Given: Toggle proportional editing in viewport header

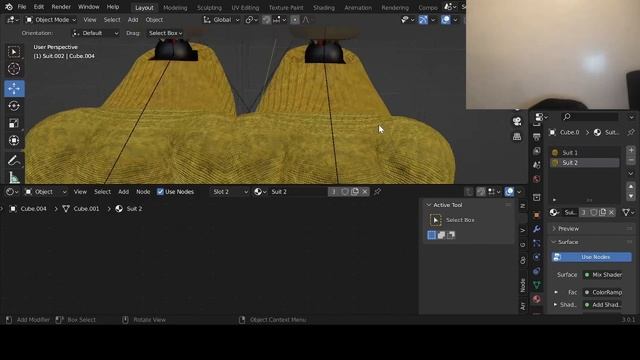Looking at the screenshot, I should [295, 20].
